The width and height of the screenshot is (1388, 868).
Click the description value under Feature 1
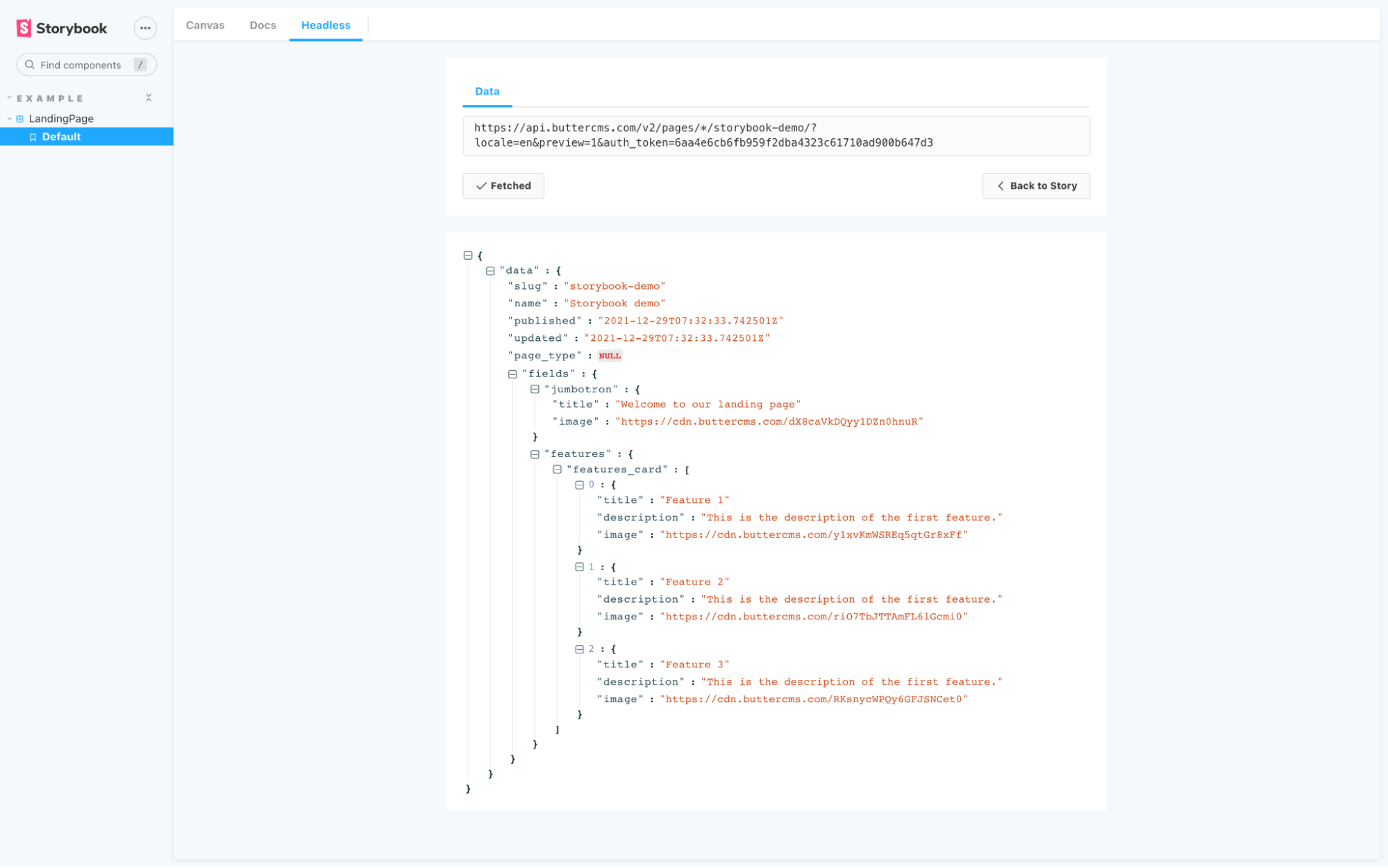(852, 517)
